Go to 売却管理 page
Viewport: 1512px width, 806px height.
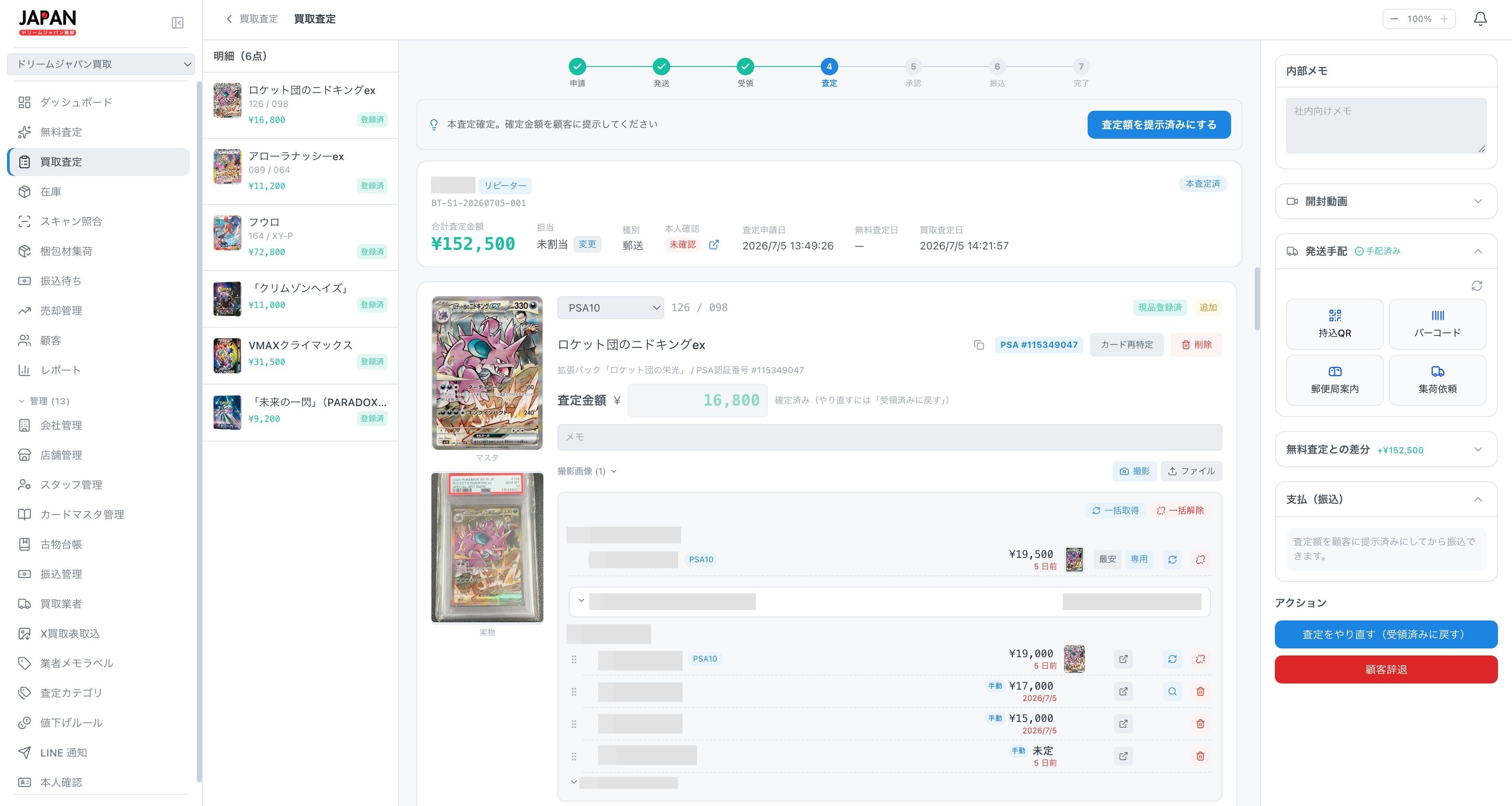click(98, 311)
